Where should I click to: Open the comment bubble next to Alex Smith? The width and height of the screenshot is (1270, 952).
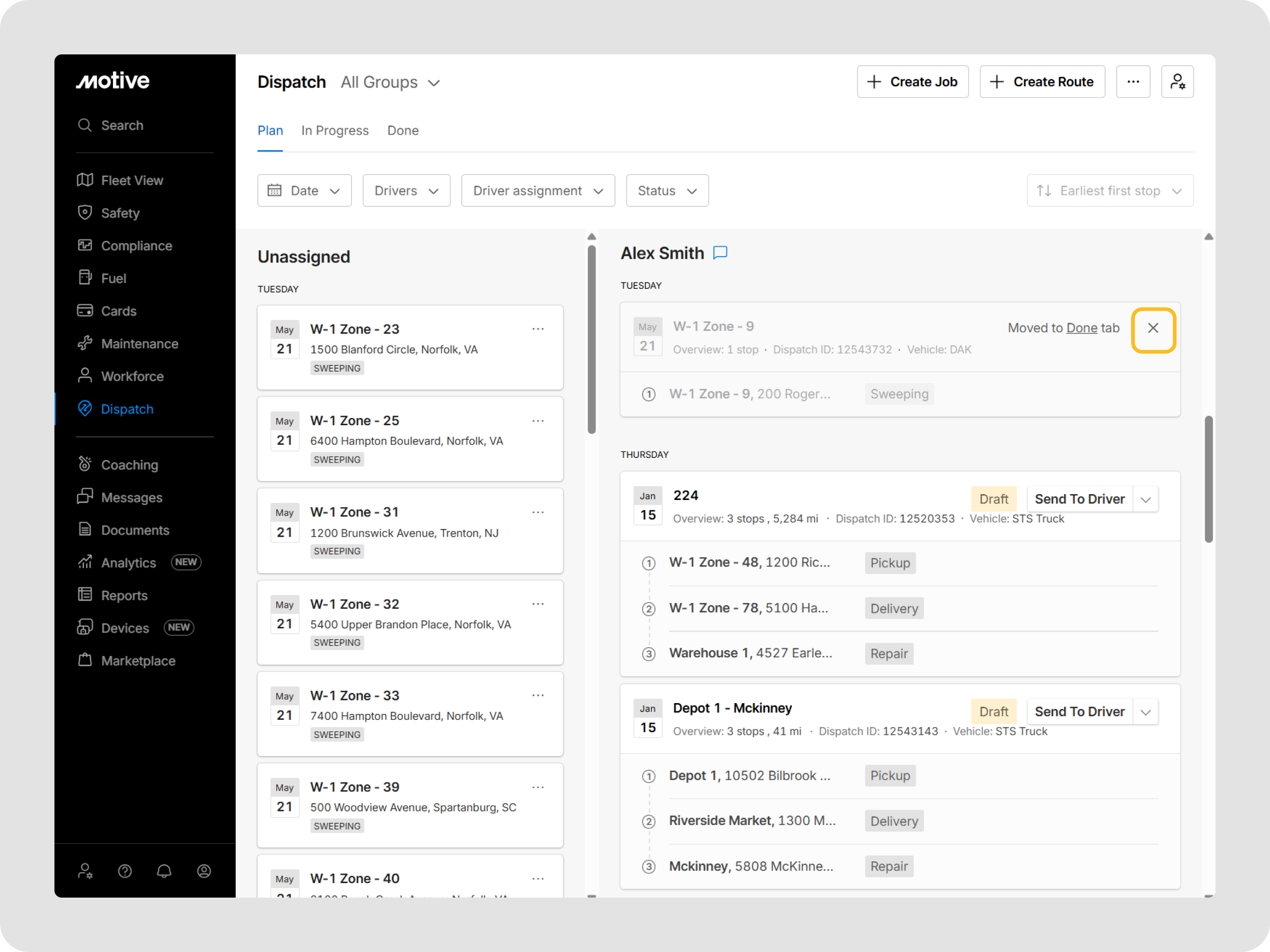(720, 253)
